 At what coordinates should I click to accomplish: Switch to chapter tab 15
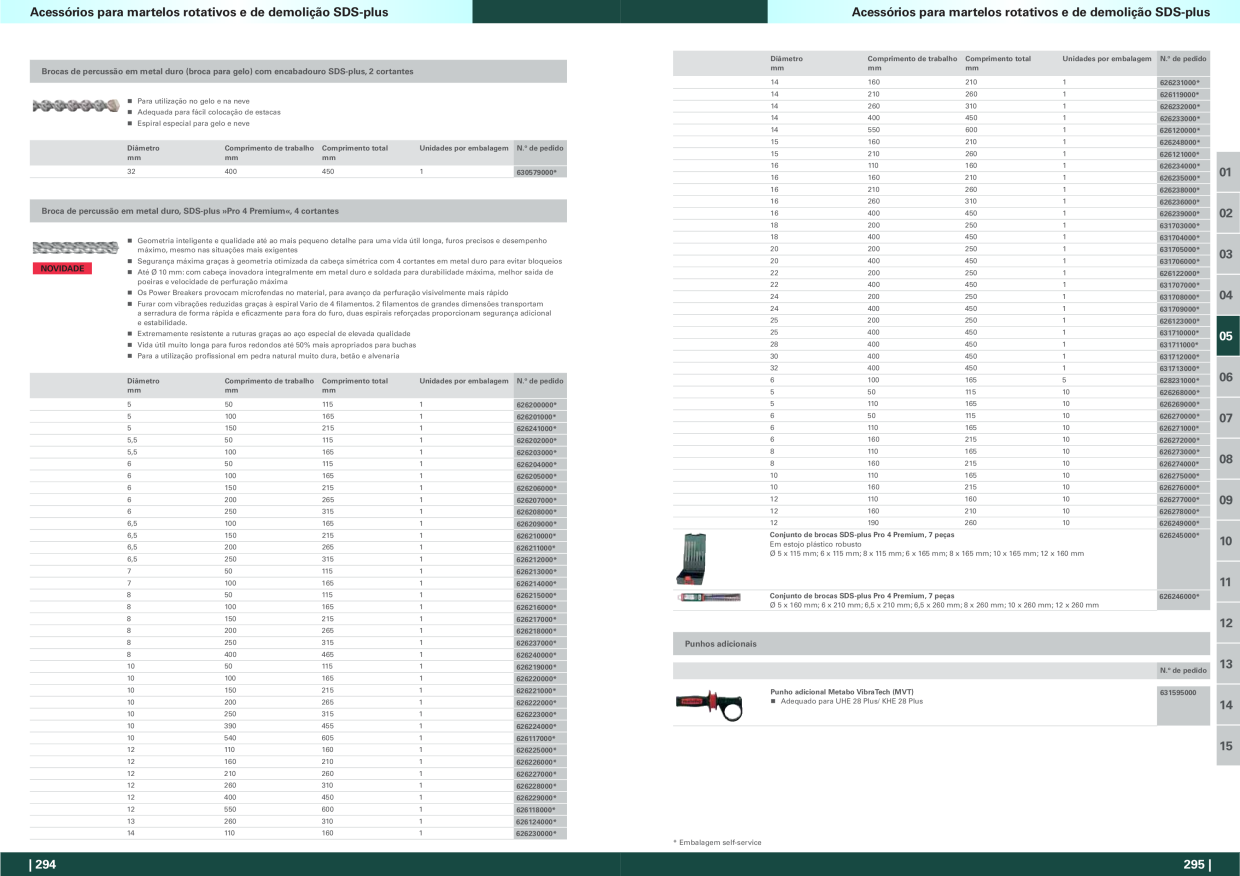(1227, 746)
